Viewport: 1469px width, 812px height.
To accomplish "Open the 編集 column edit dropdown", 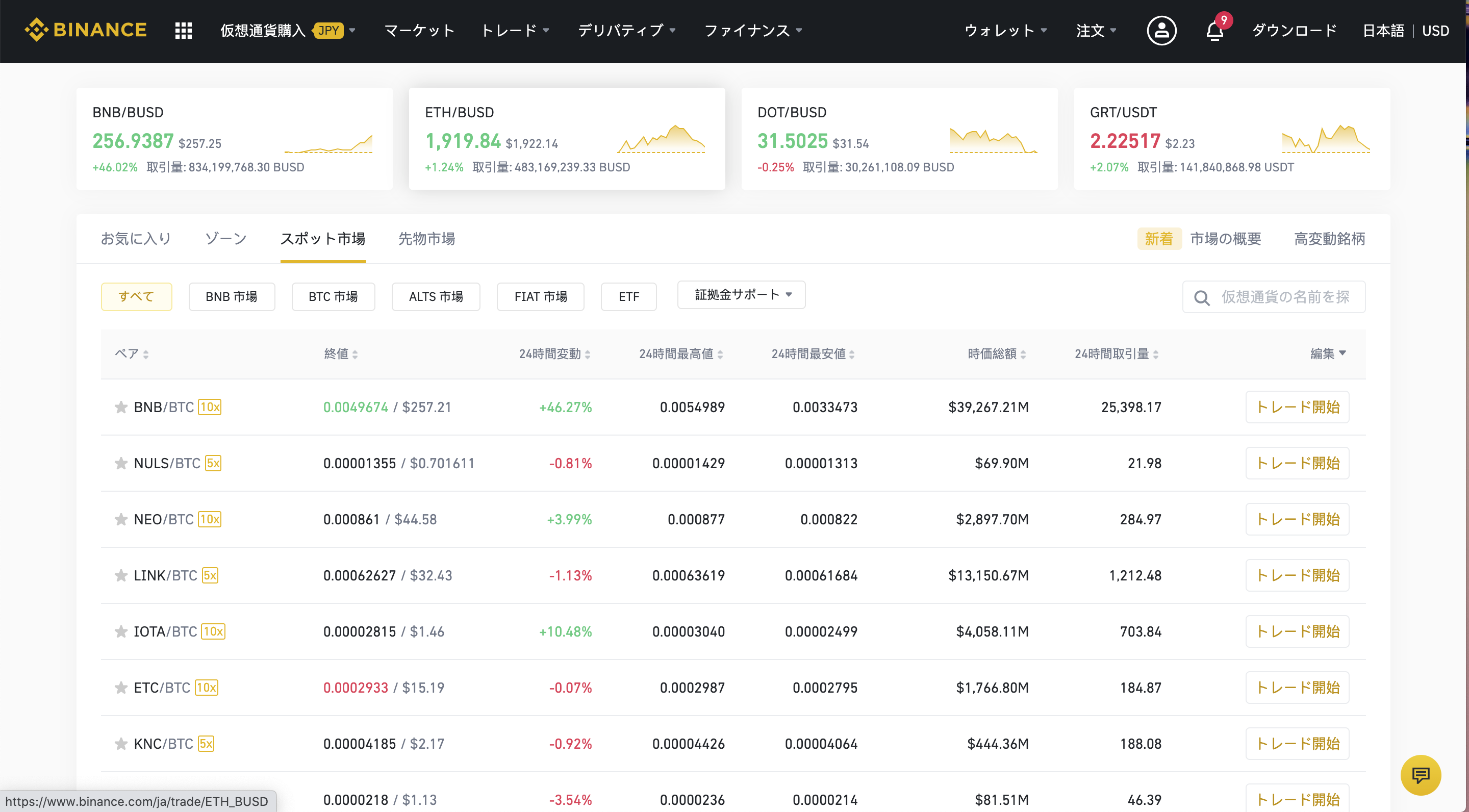I will click(x=1328, y=353).
